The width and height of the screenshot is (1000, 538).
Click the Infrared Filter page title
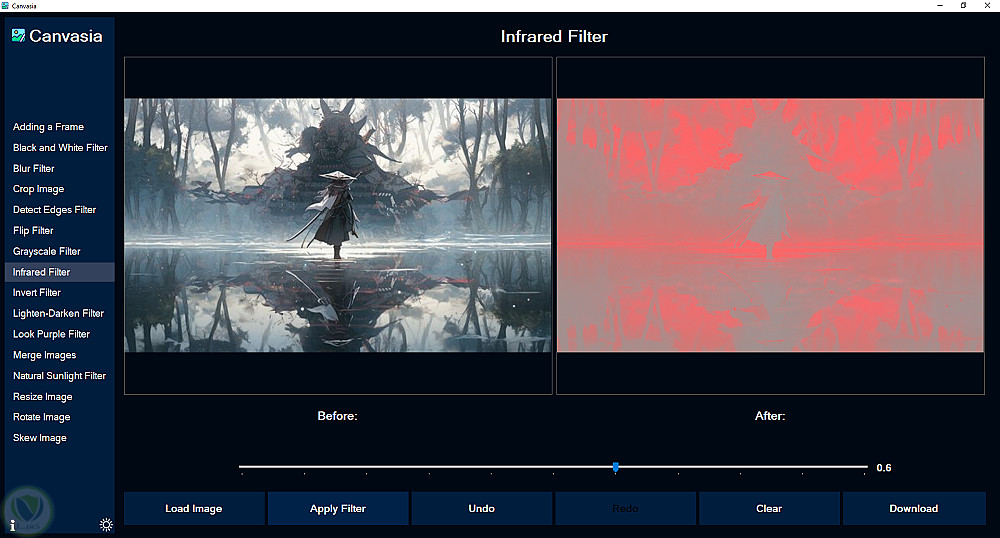point(554,36)
